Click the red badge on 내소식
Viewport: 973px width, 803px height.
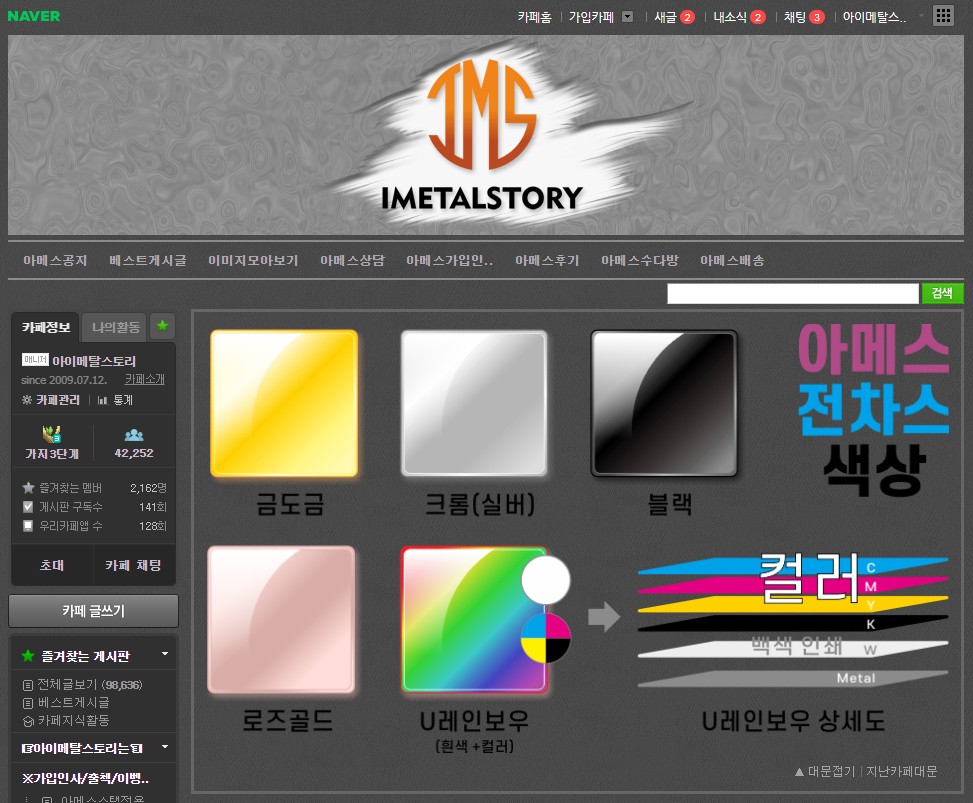click(758, 17)
